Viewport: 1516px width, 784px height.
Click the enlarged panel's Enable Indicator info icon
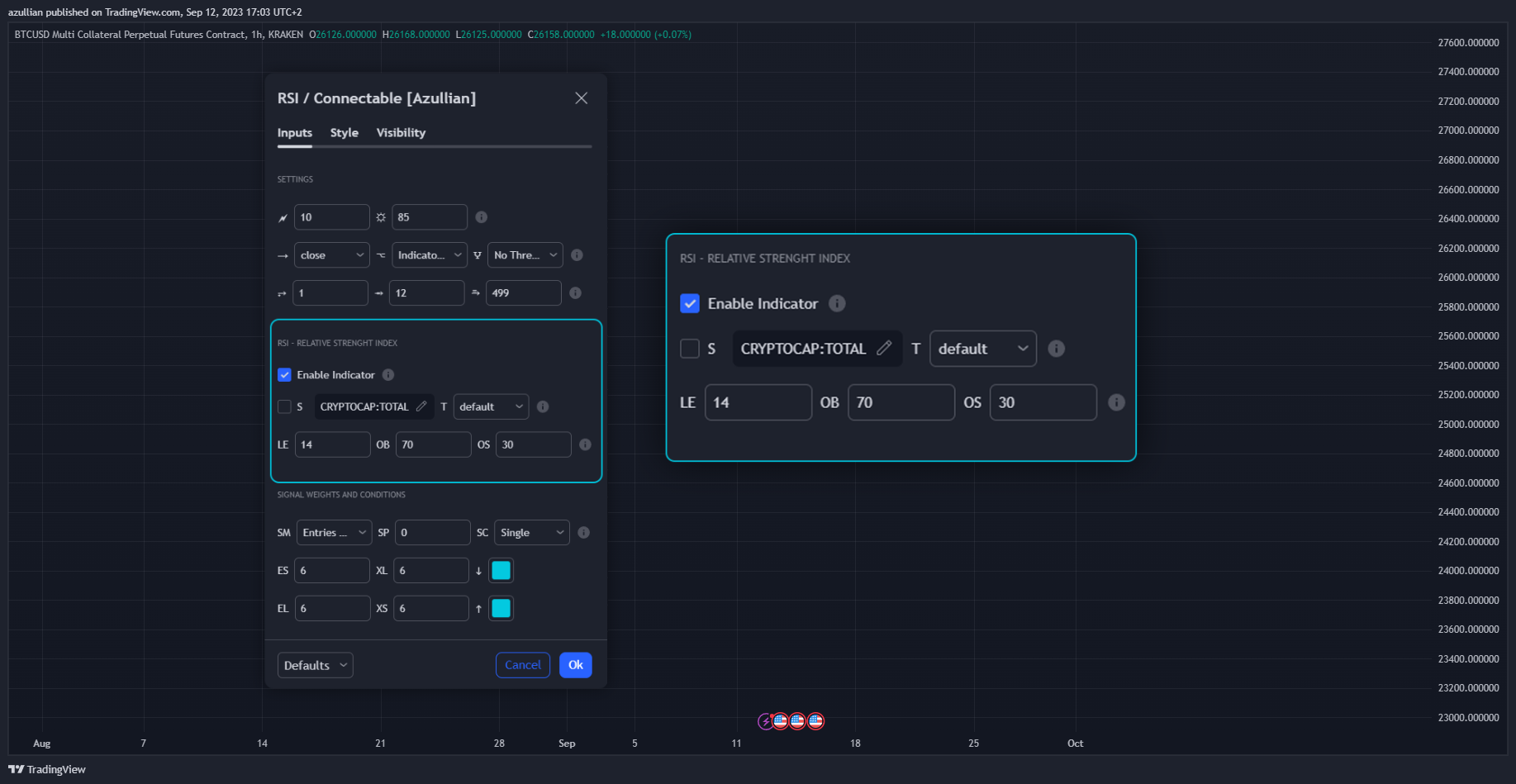pyautogui.click(x=837, y=303)
